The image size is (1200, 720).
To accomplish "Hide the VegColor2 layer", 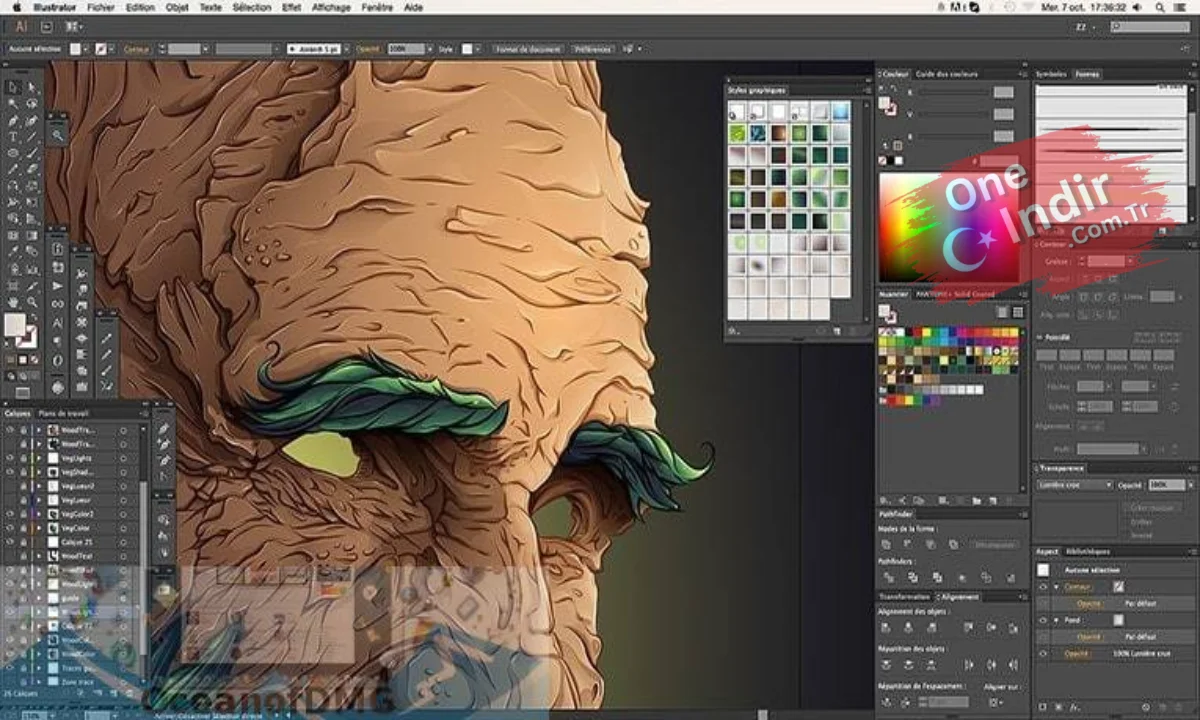I will point(9,513).
